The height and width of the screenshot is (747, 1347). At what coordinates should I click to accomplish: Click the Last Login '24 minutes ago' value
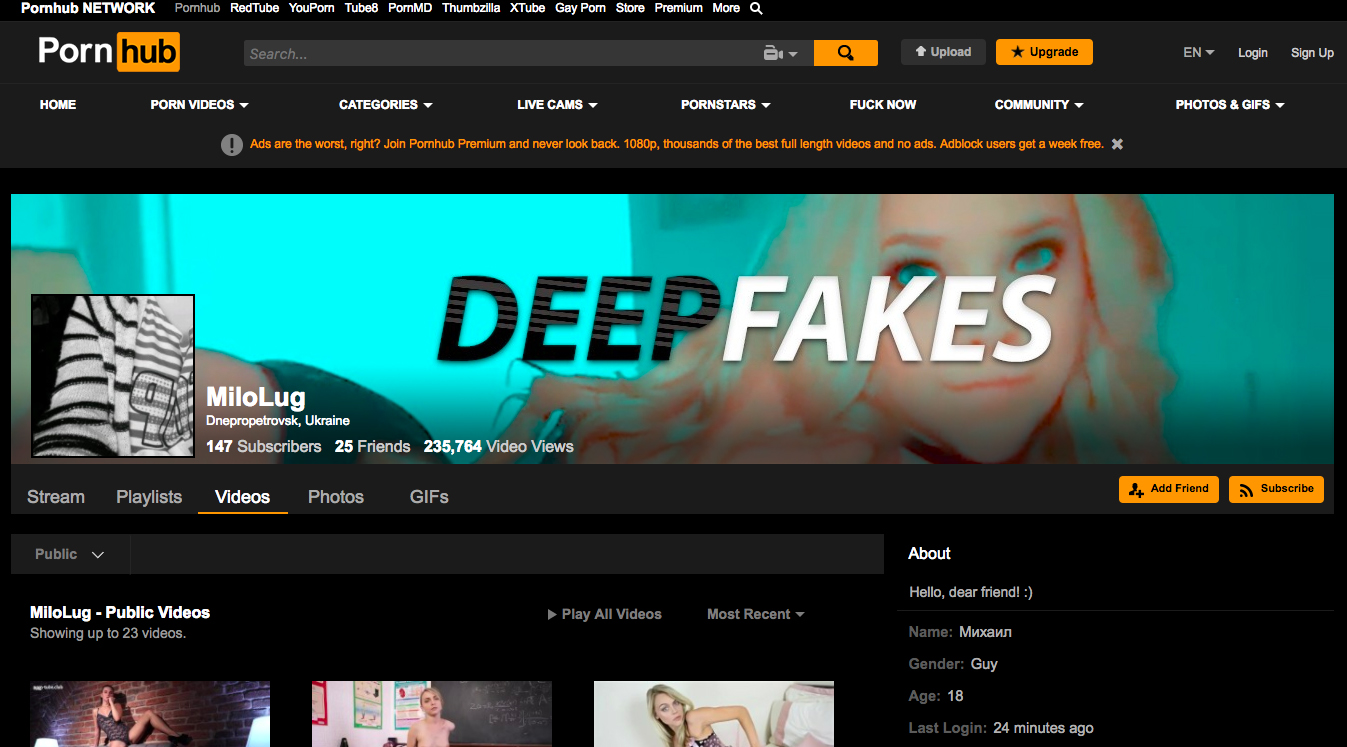pyautogui.click(x=1044, y=728)
